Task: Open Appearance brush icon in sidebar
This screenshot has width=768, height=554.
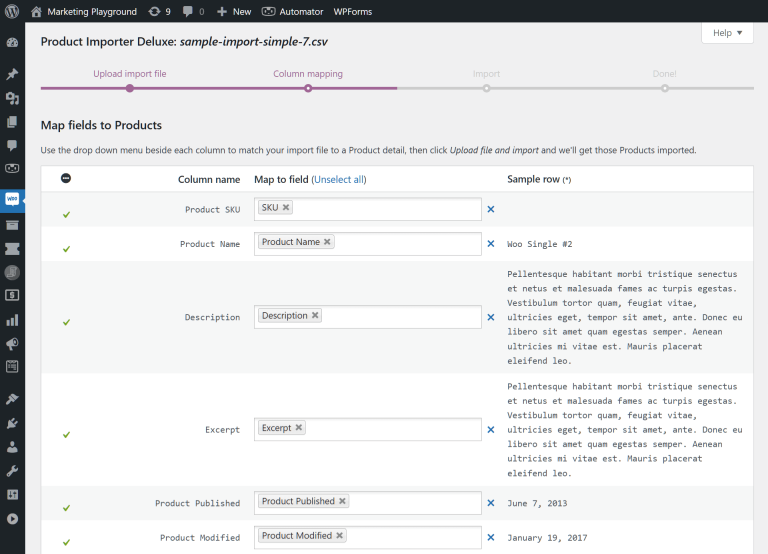Action: (x=12, y=399)
